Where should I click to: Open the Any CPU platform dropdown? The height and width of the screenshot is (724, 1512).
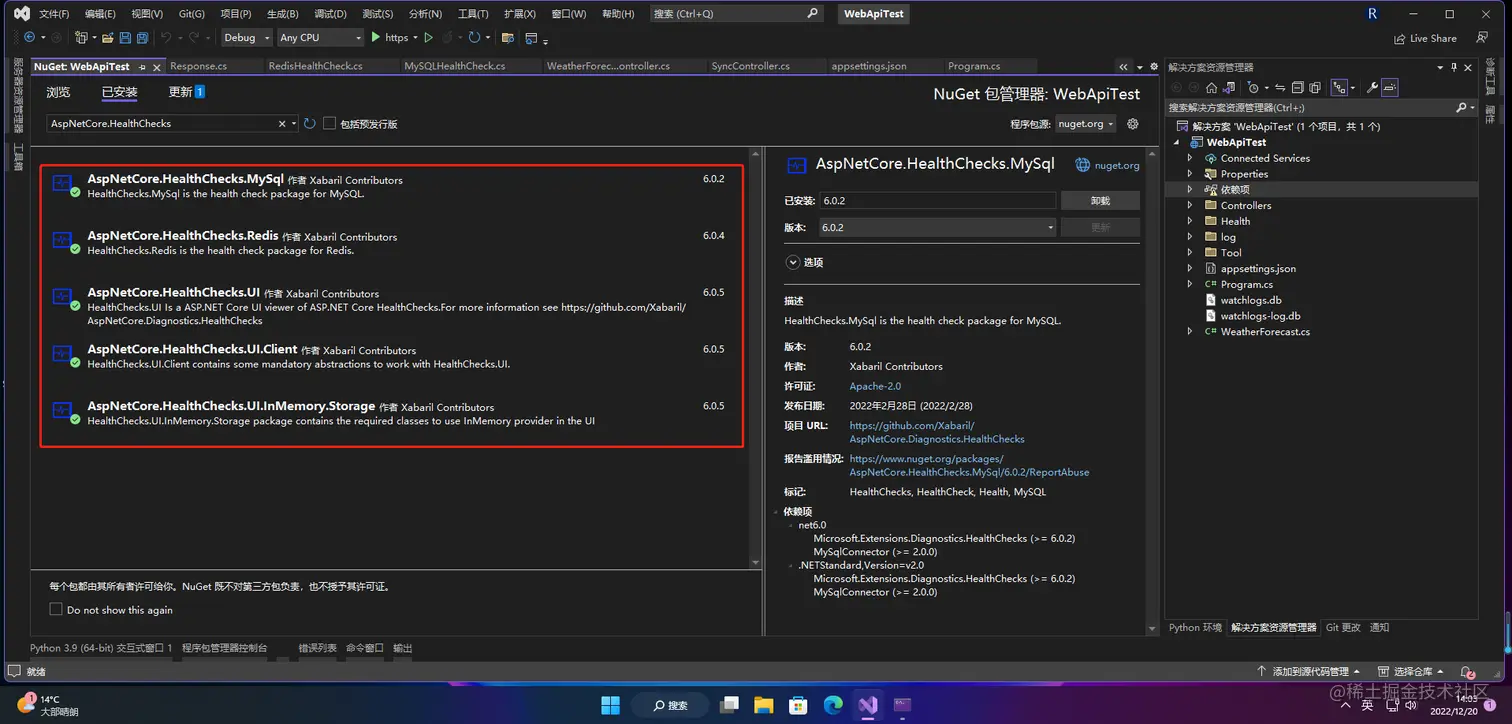click(x=320, y=37)
